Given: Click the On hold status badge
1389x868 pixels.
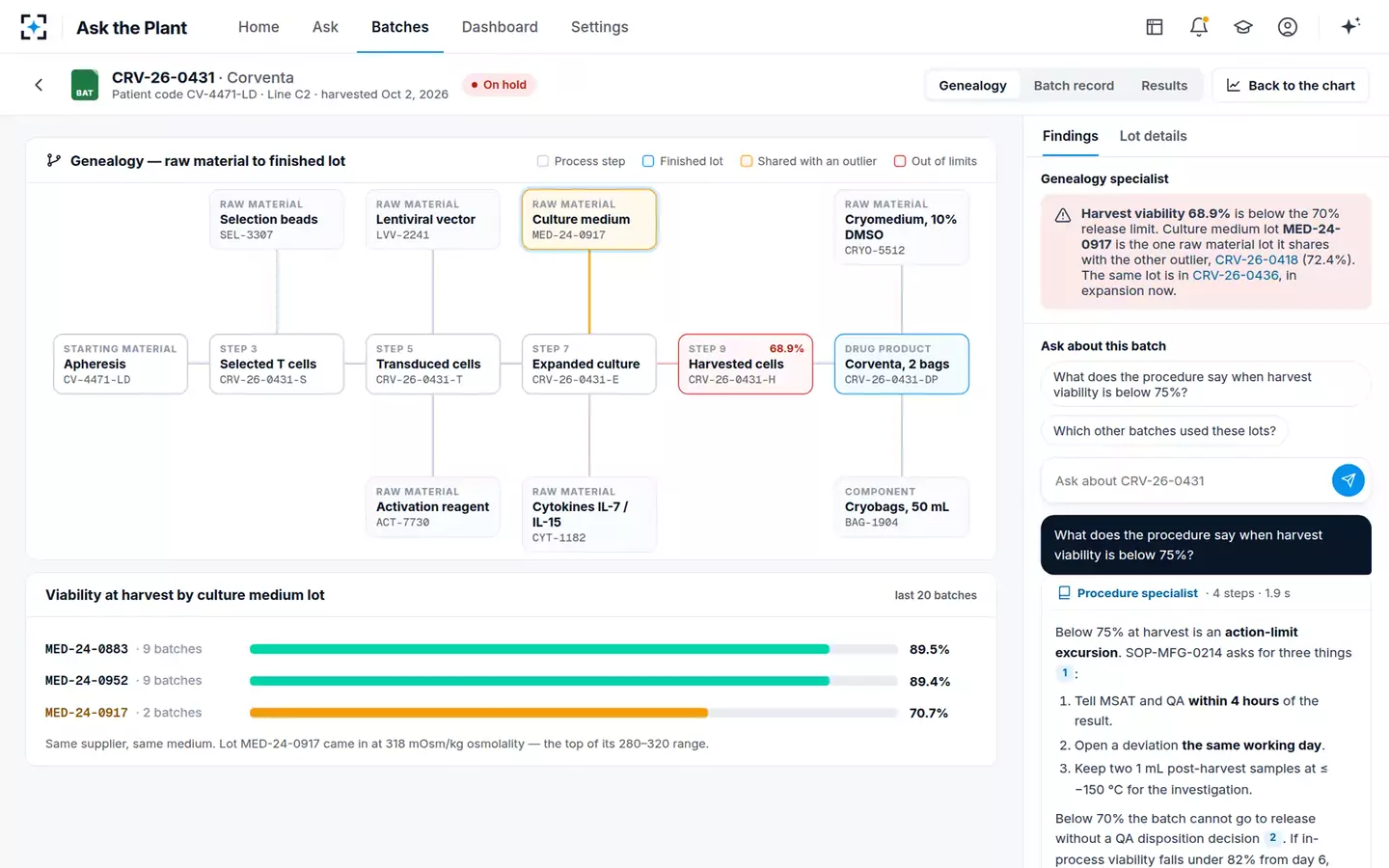Looking at the screenshot, I should pyautogui.click(x=499, y=85).
